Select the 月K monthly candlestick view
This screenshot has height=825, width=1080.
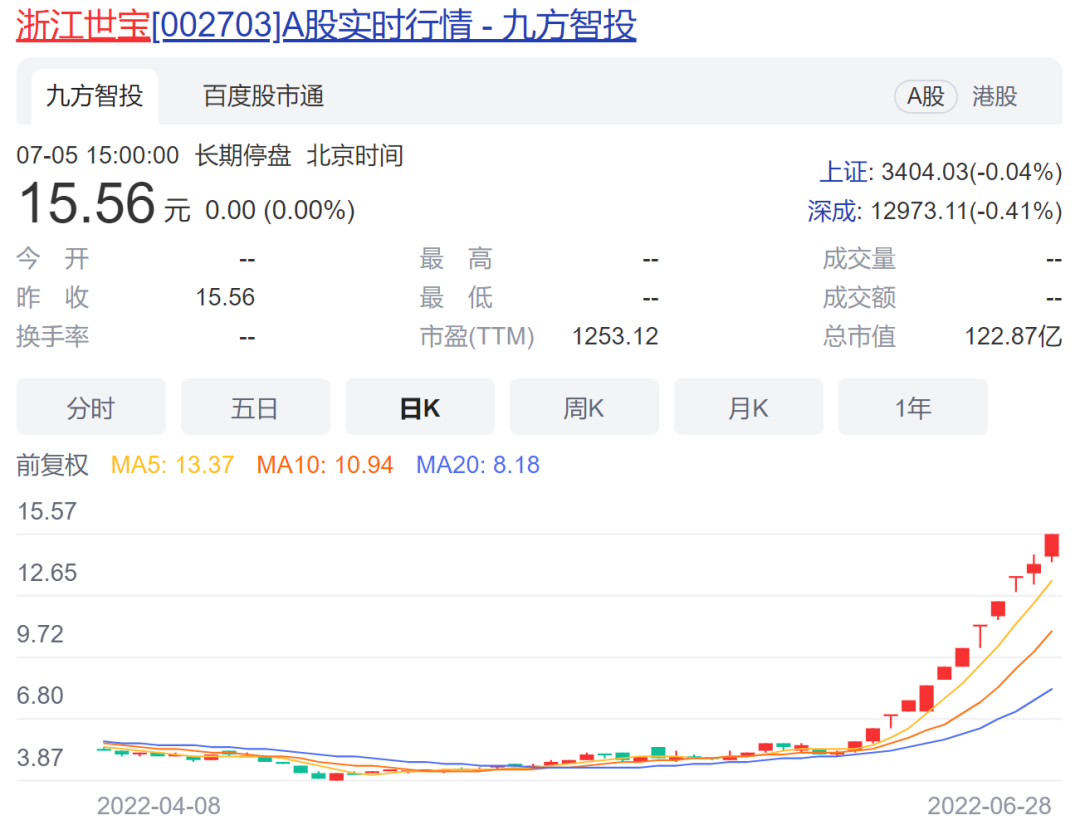point(748,408)
